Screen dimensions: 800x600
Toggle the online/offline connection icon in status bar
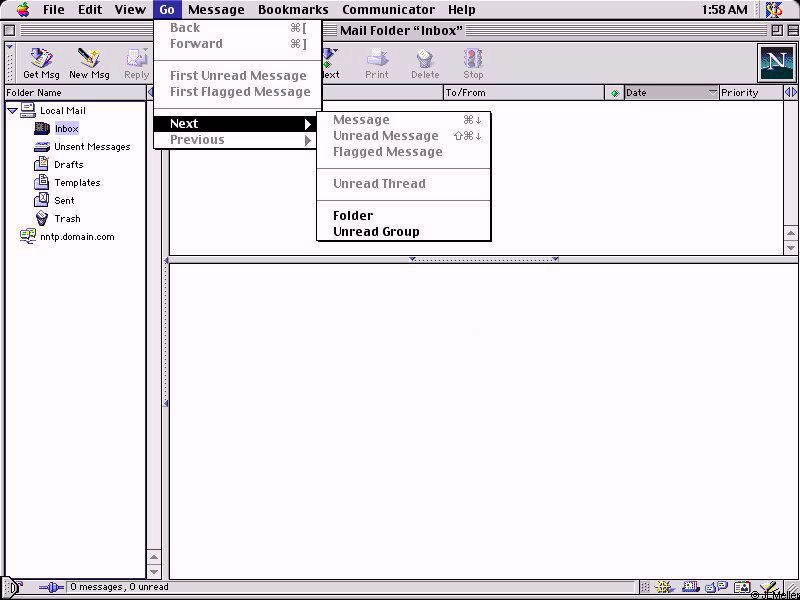49,587
